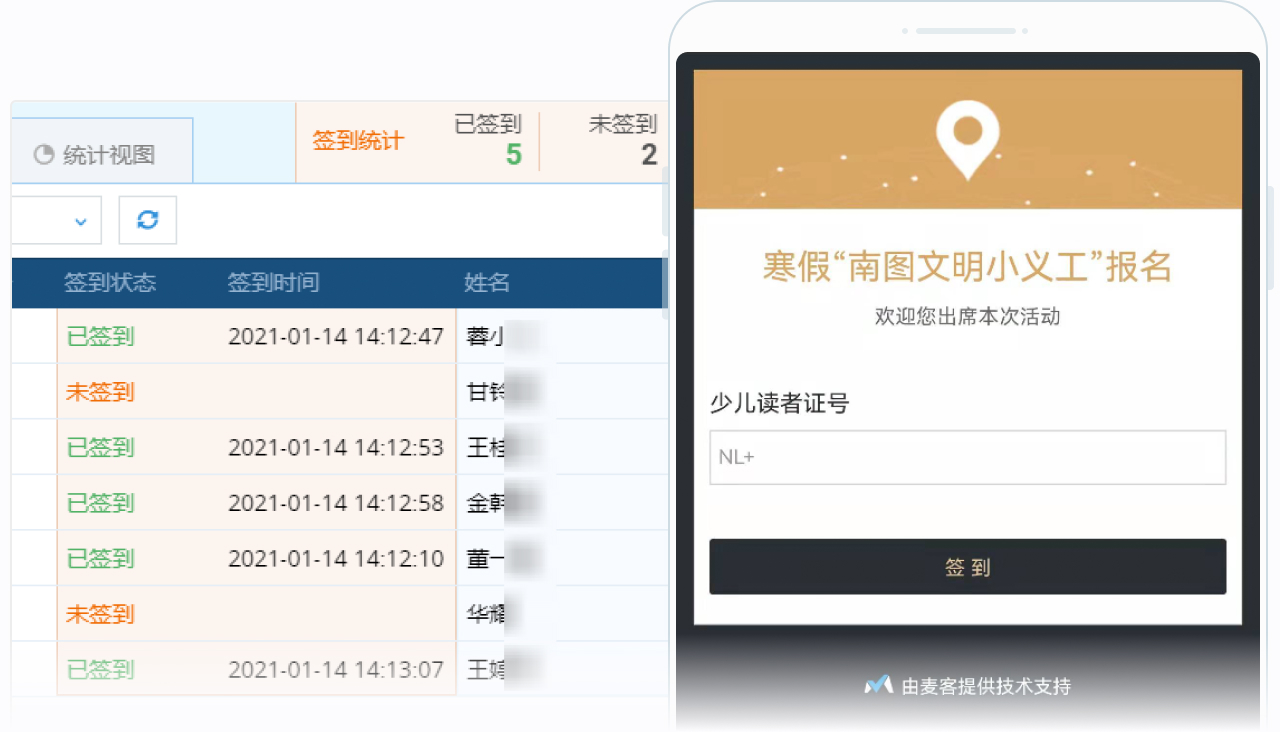Screen dimensions: 1280x732
Task: Click the 由麦客提供技术支持 link
Action: click(x=985, y=686)
